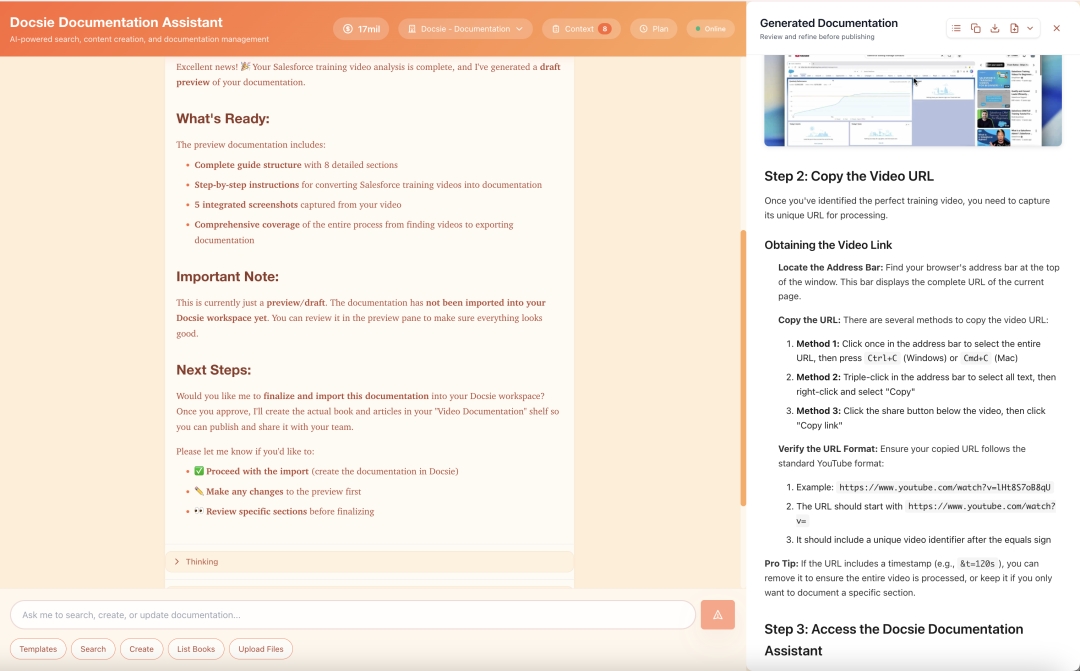Click the What's Ready: heading
Image resolution: width=1080 pixels, height=671 pixels.
(222, 118)
